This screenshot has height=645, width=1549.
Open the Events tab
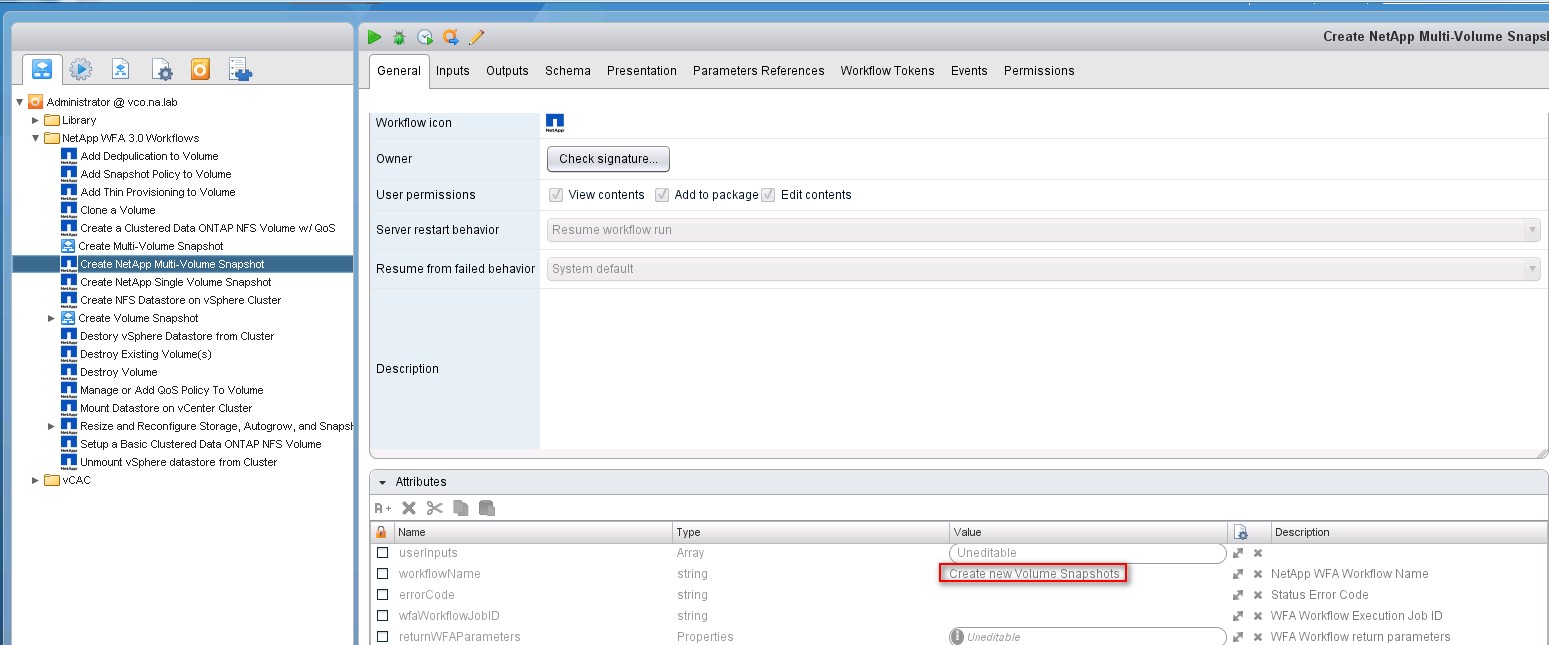(969, 71)
